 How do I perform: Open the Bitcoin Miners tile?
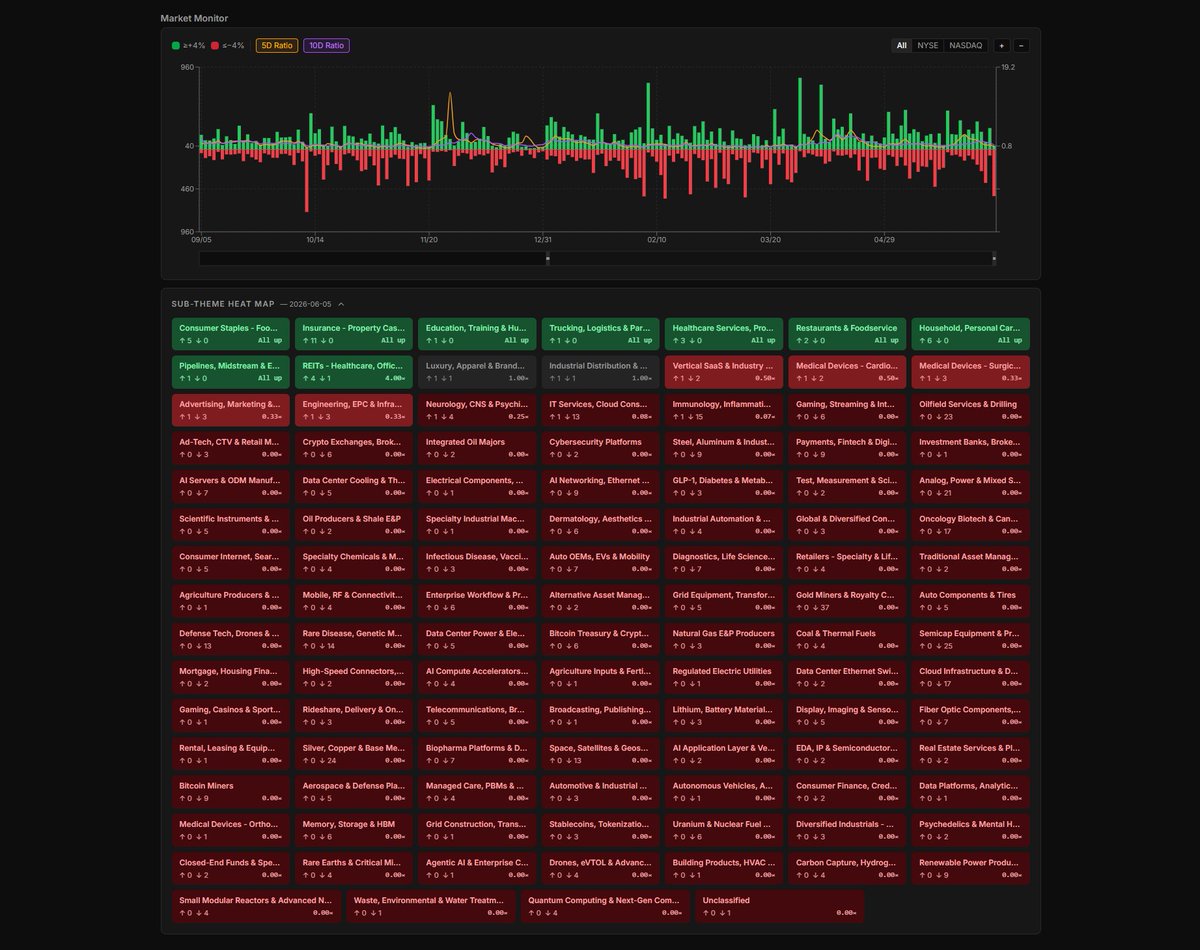(231, 792)
